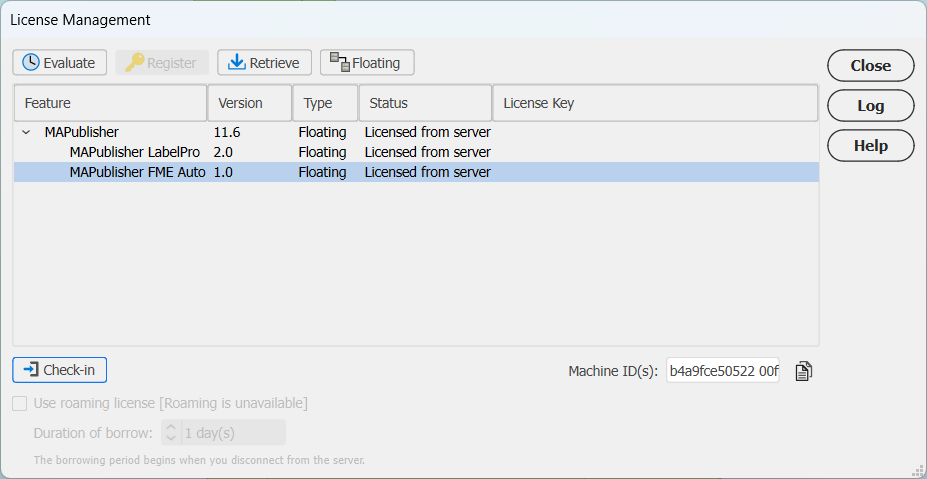The image size is (927, 479).
Task: Select the MAPublisher LabelPro row
Action: coord(416,153)
